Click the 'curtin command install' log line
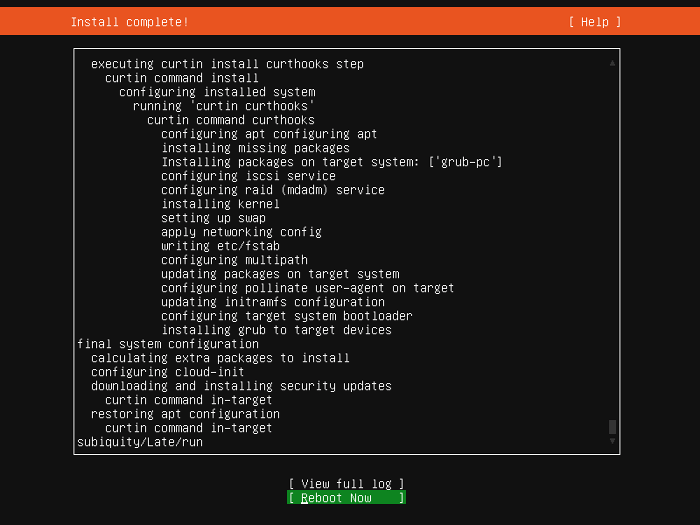700x525 pixels. click(x=182, y=78)
